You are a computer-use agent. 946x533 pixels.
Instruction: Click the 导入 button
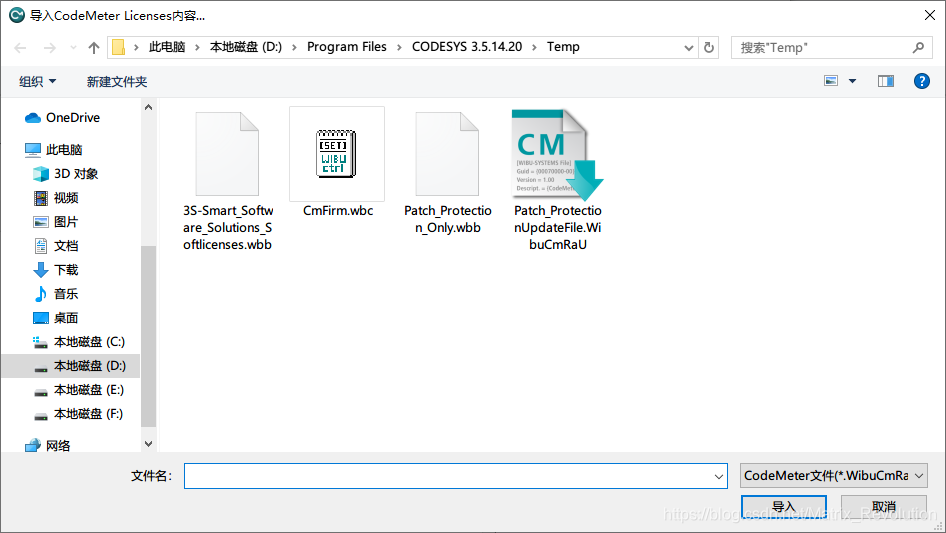[x=784, y=506]
